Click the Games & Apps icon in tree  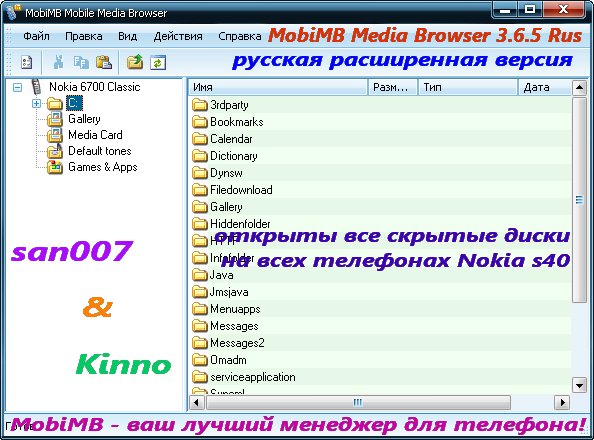click(x=55, y=167)
